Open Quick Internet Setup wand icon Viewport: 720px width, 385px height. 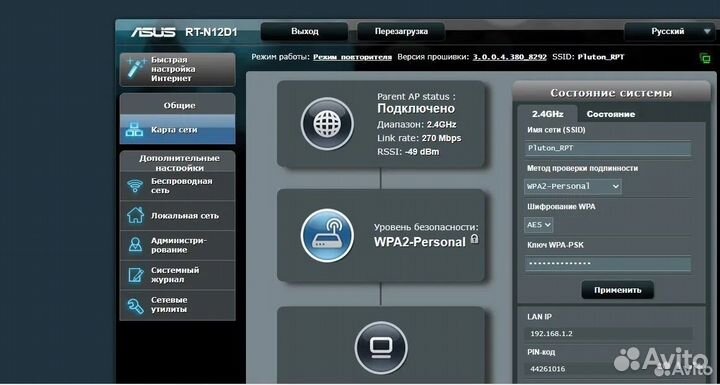pos(136,68)
